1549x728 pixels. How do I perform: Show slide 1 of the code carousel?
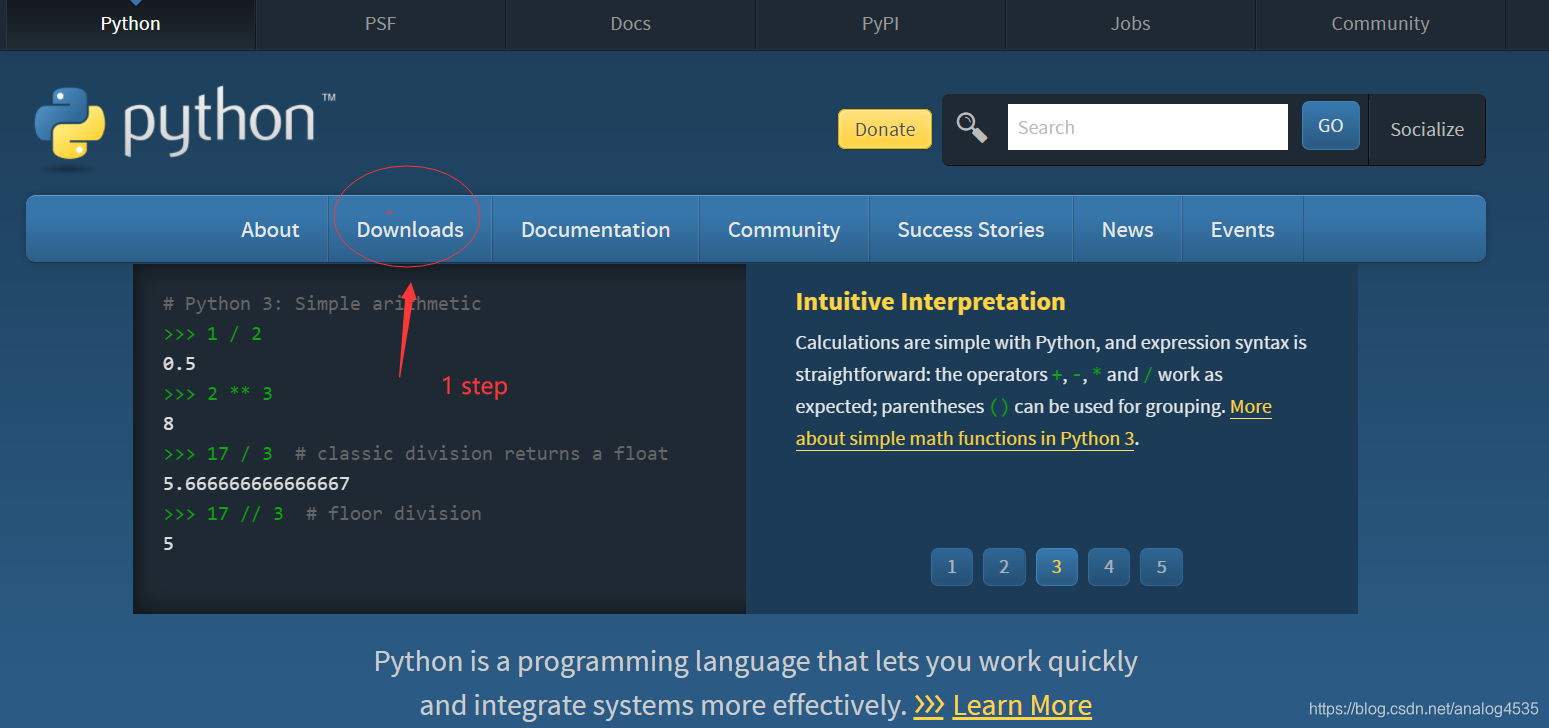pyautogui.click(x=952, y=567)
